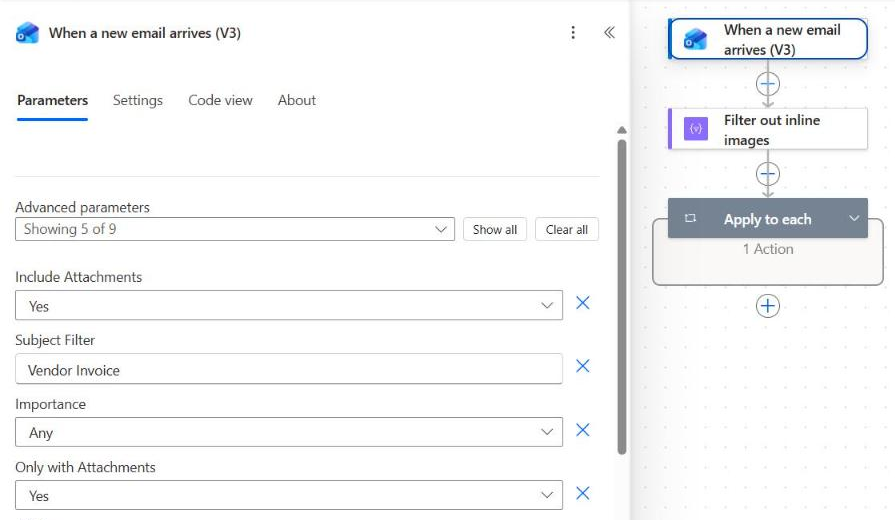Switch to the Parameters tab
Viewport: 895px width, 520px height.
[53, 100]
